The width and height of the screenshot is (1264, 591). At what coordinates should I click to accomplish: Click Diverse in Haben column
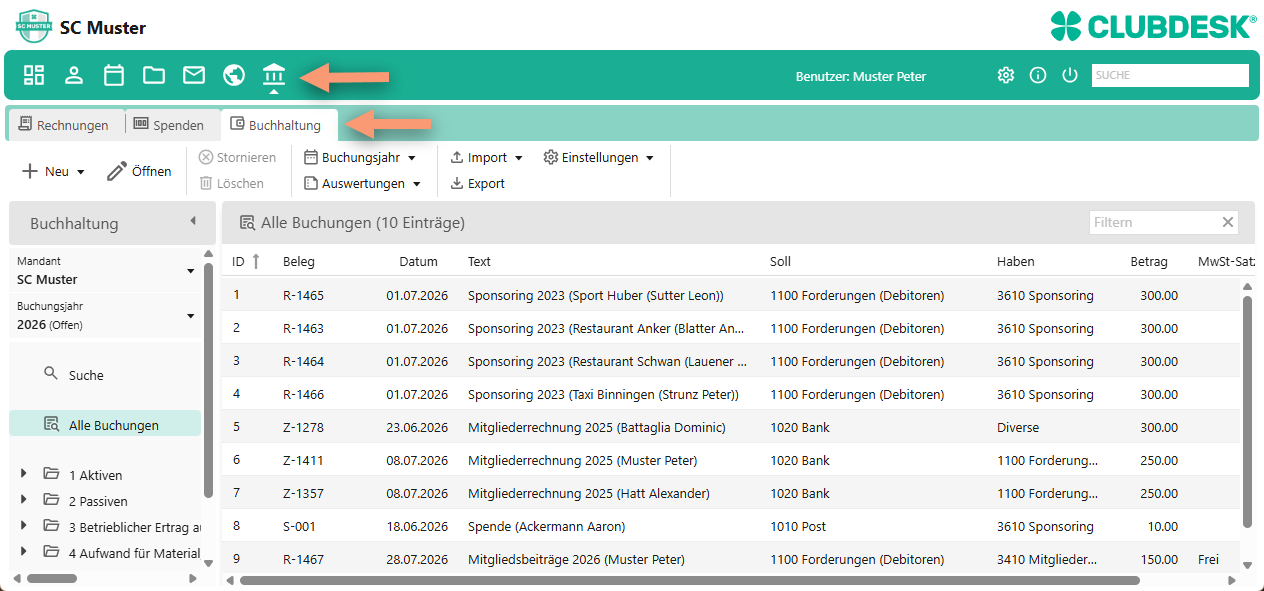[x=1018, y=427]
